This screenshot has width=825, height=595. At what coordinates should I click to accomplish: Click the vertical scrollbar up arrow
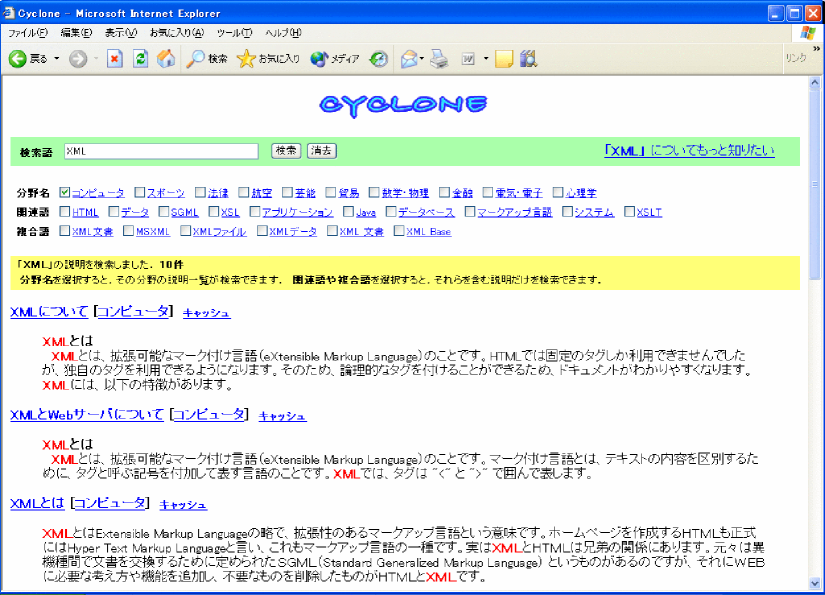815,83
